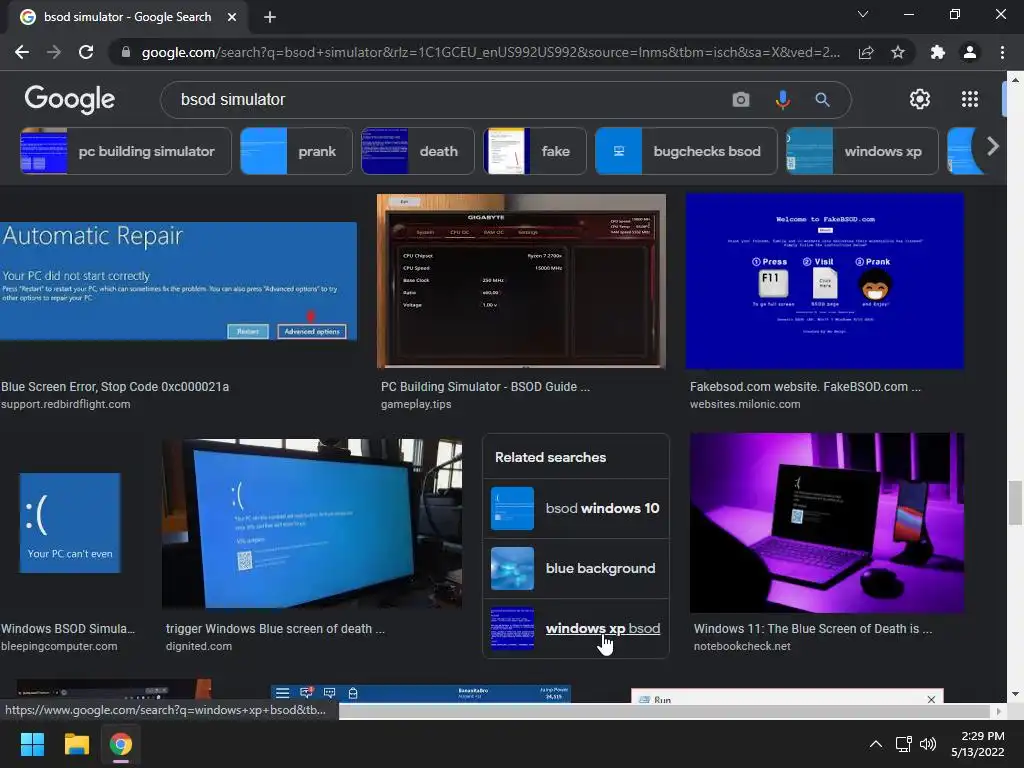Click notebookcheck.net source text
The image size is (1024, 768).
742,646
